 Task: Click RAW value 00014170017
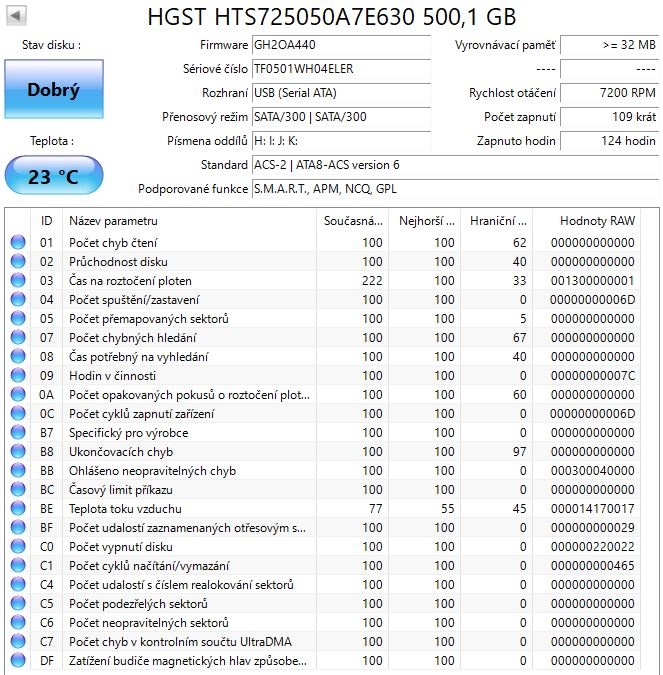tap(592, 509)
